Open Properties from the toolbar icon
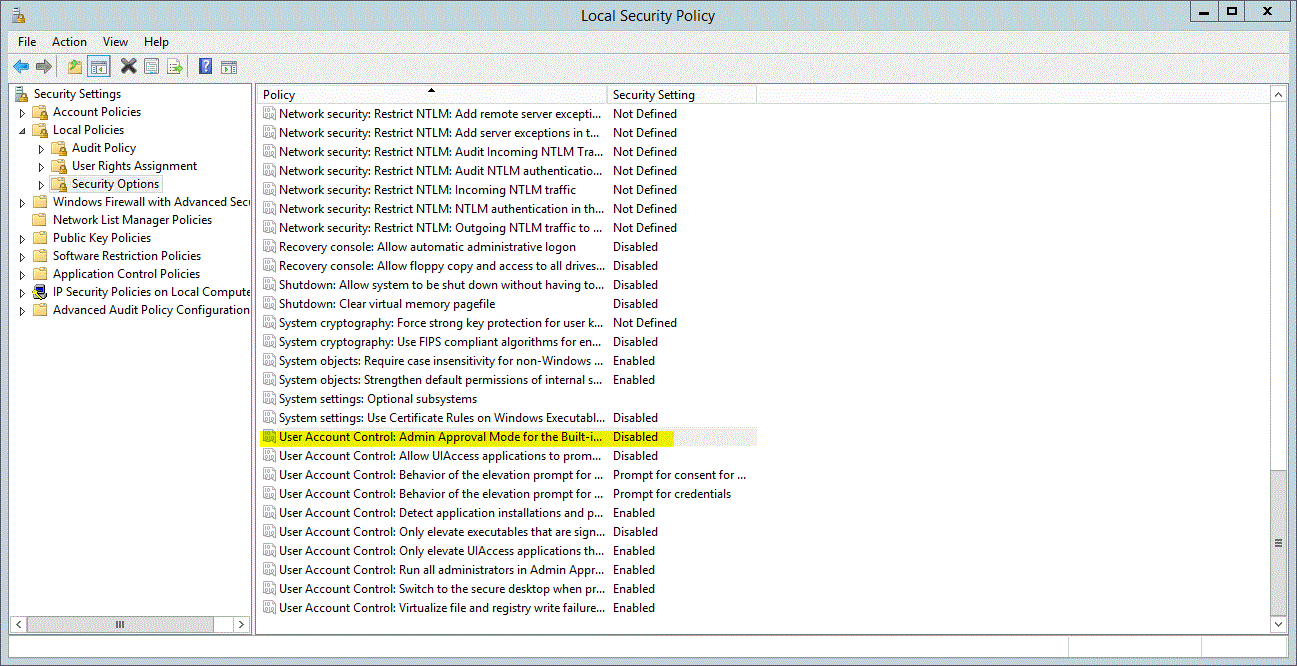This screenshot has width=1297, height=666. 151,67
